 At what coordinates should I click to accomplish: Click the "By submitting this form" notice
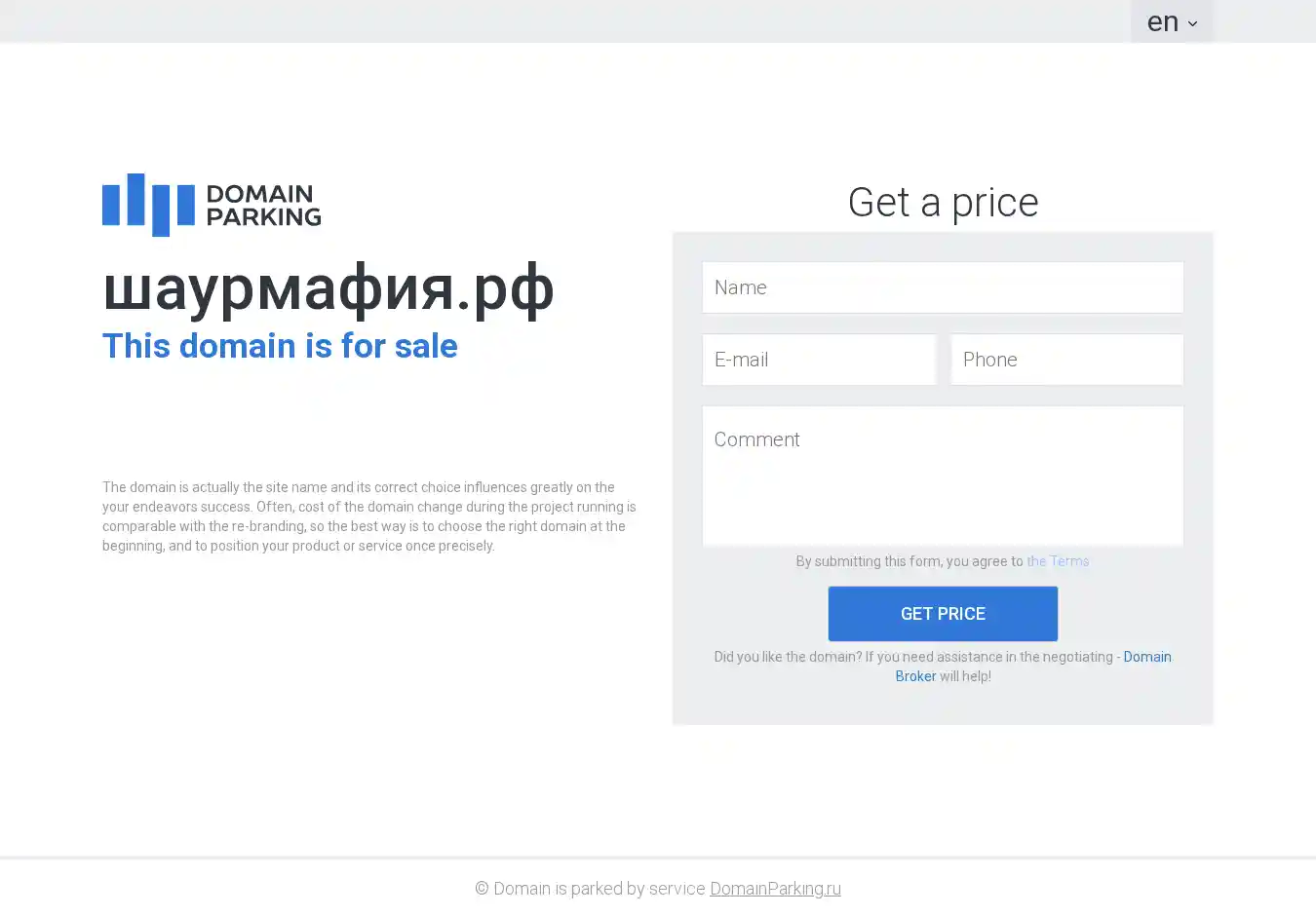click(909, 561)
